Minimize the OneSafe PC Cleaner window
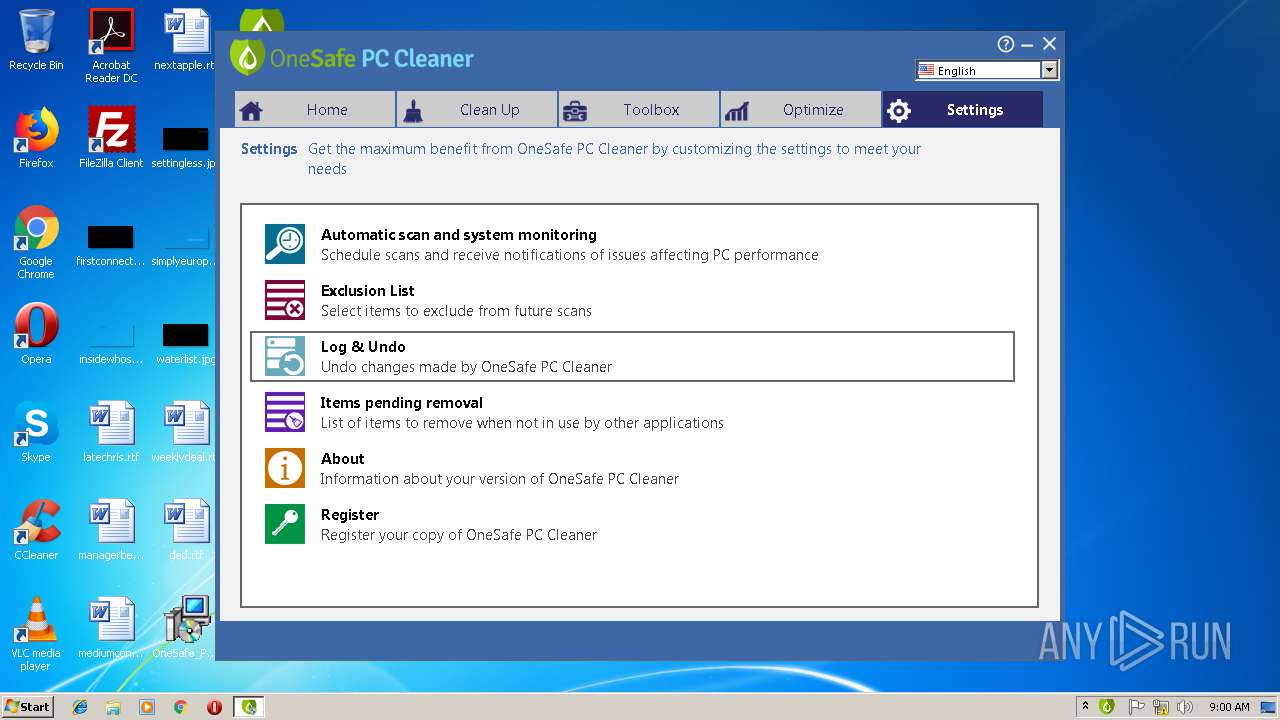The image size is (1280, 720). pos(1028,44)
